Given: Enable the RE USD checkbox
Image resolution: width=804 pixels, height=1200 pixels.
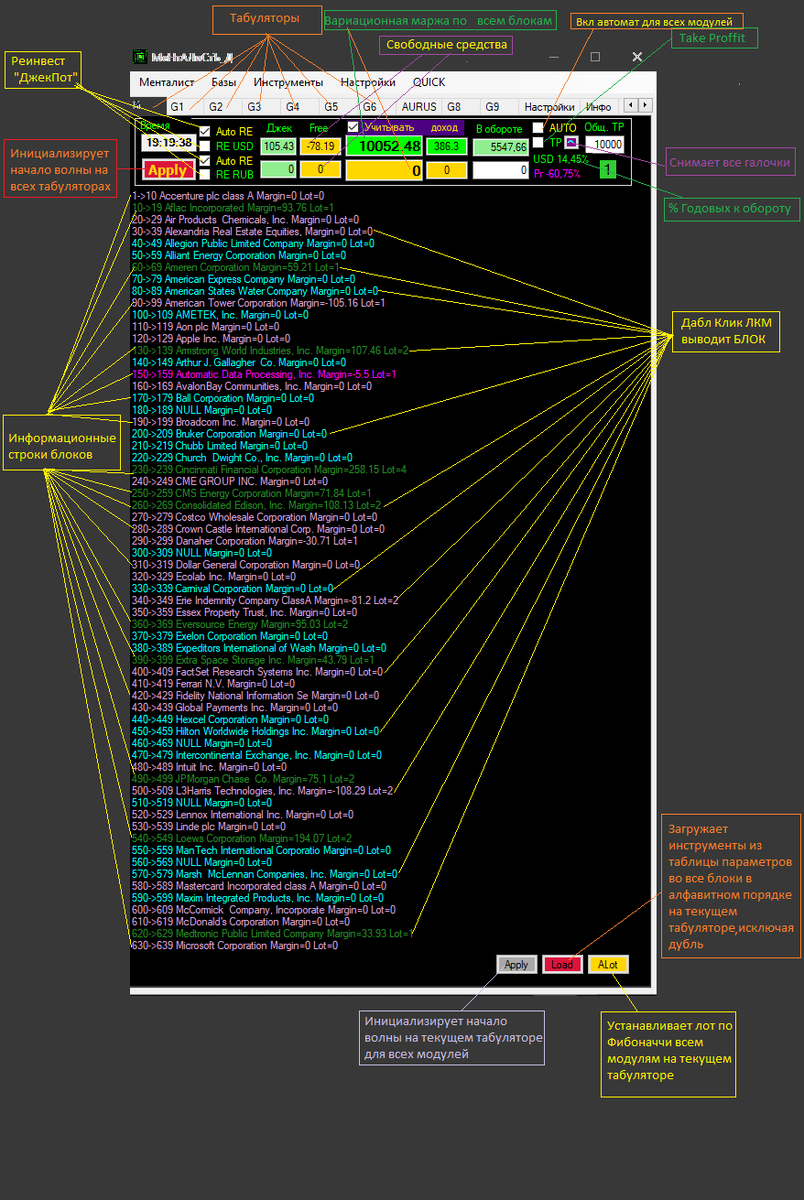Looking at the screenshot, I should coord(205,145).
